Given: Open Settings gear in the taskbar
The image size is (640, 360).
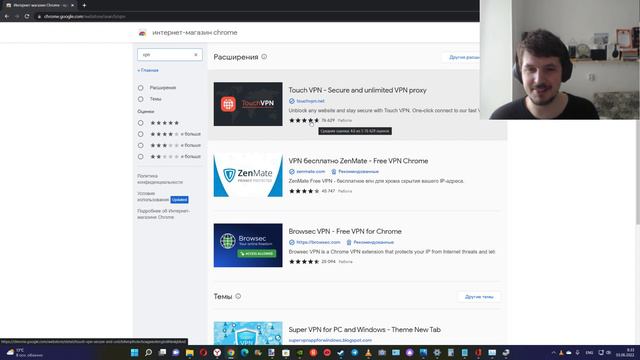Looking at the screenshot, I should 437,352.
